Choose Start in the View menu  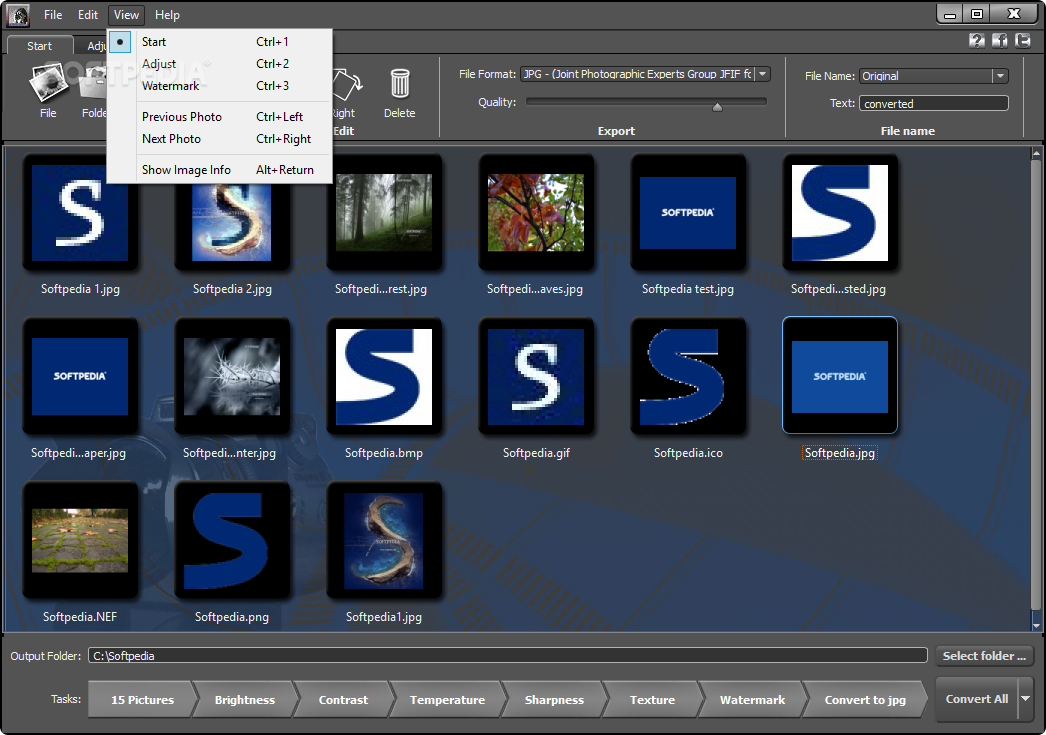[x=219, y=41]
